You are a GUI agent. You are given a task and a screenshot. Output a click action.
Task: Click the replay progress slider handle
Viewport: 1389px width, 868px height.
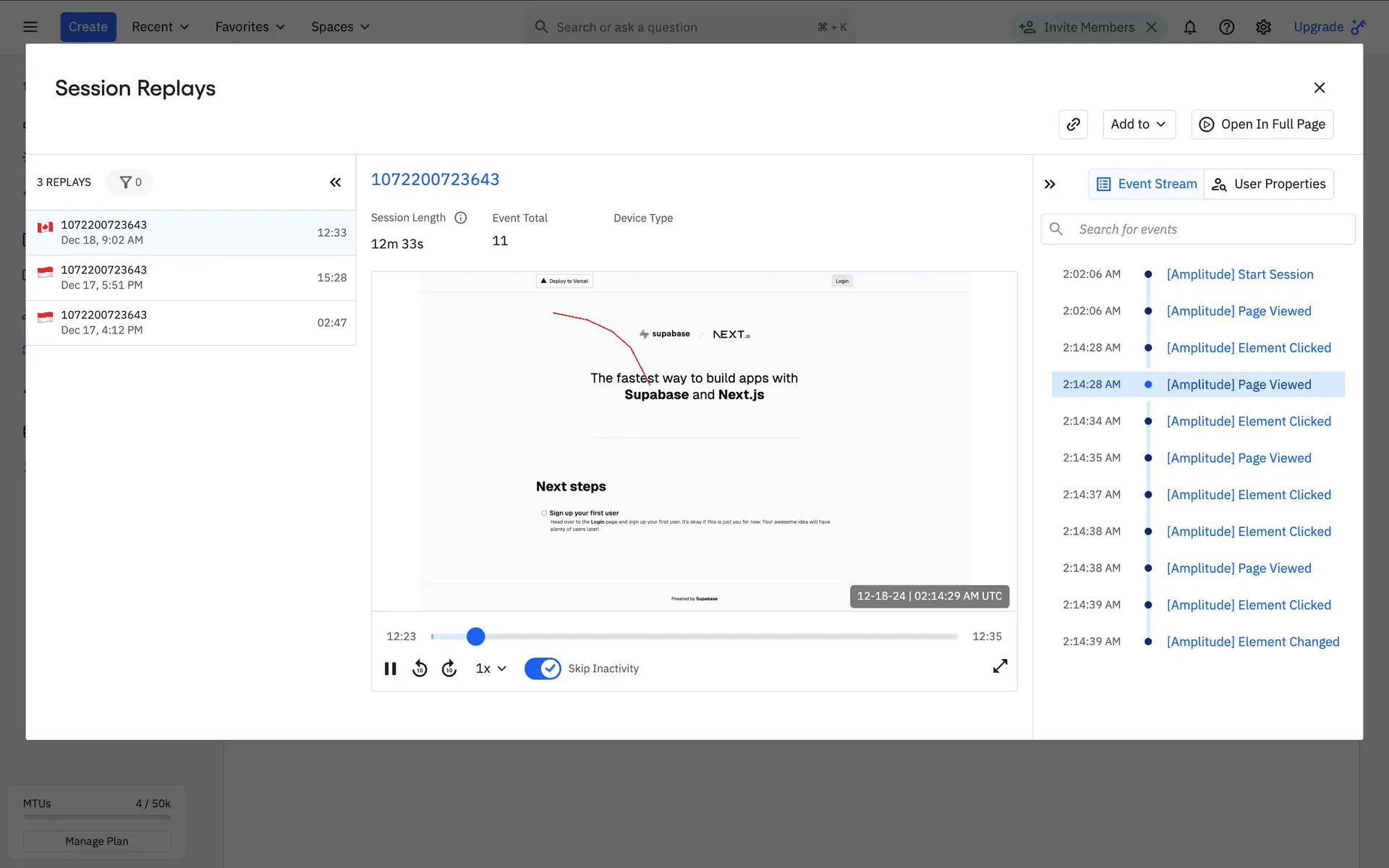pyautogui.click(x=475, y=637)
